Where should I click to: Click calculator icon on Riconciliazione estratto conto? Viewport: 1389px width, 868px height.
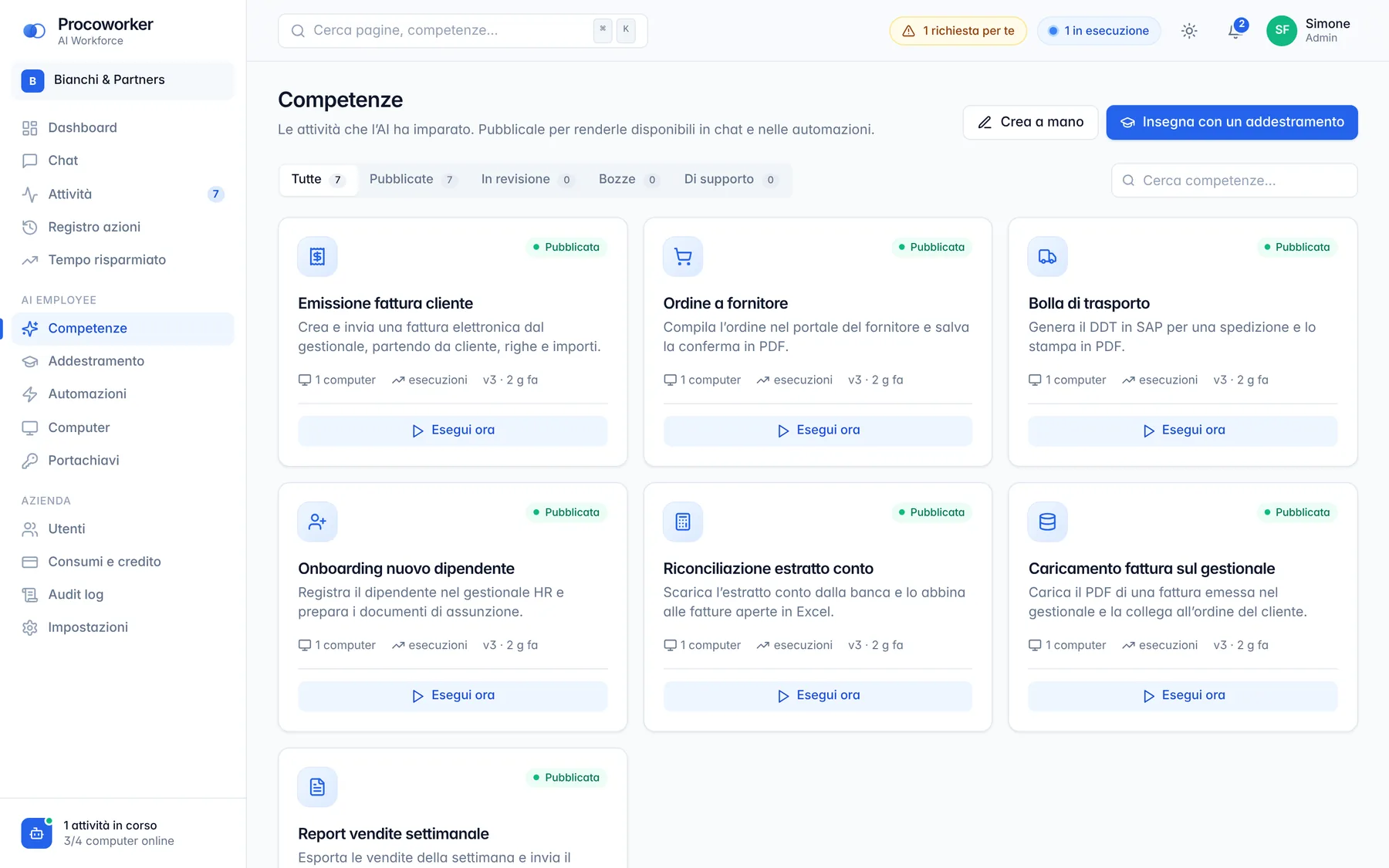[x=683, y=522]
